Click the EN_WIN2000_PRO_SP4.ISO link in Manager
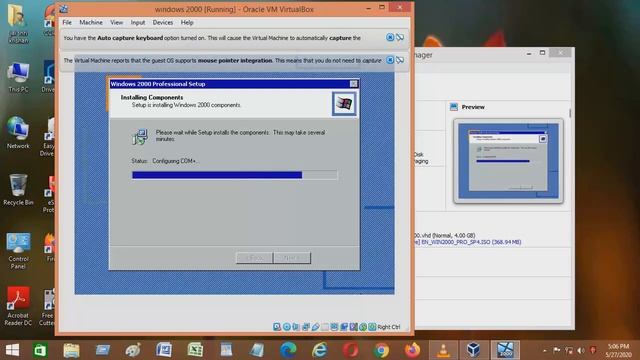Screen dimensions: 640x360 click(471, 242)
